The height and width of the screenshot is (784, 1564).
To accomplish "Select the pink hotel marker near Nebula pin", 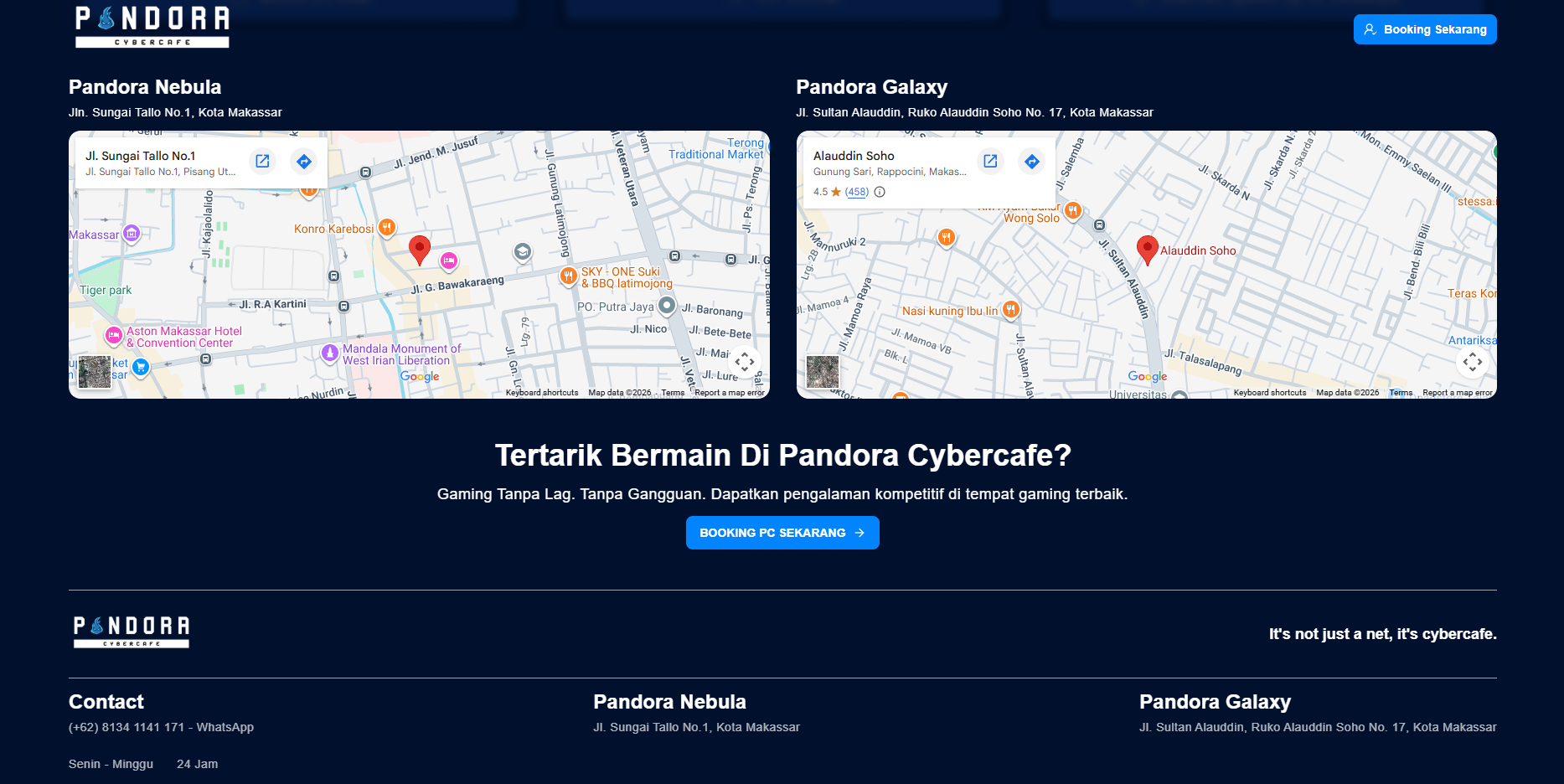I will coord(449,260).
